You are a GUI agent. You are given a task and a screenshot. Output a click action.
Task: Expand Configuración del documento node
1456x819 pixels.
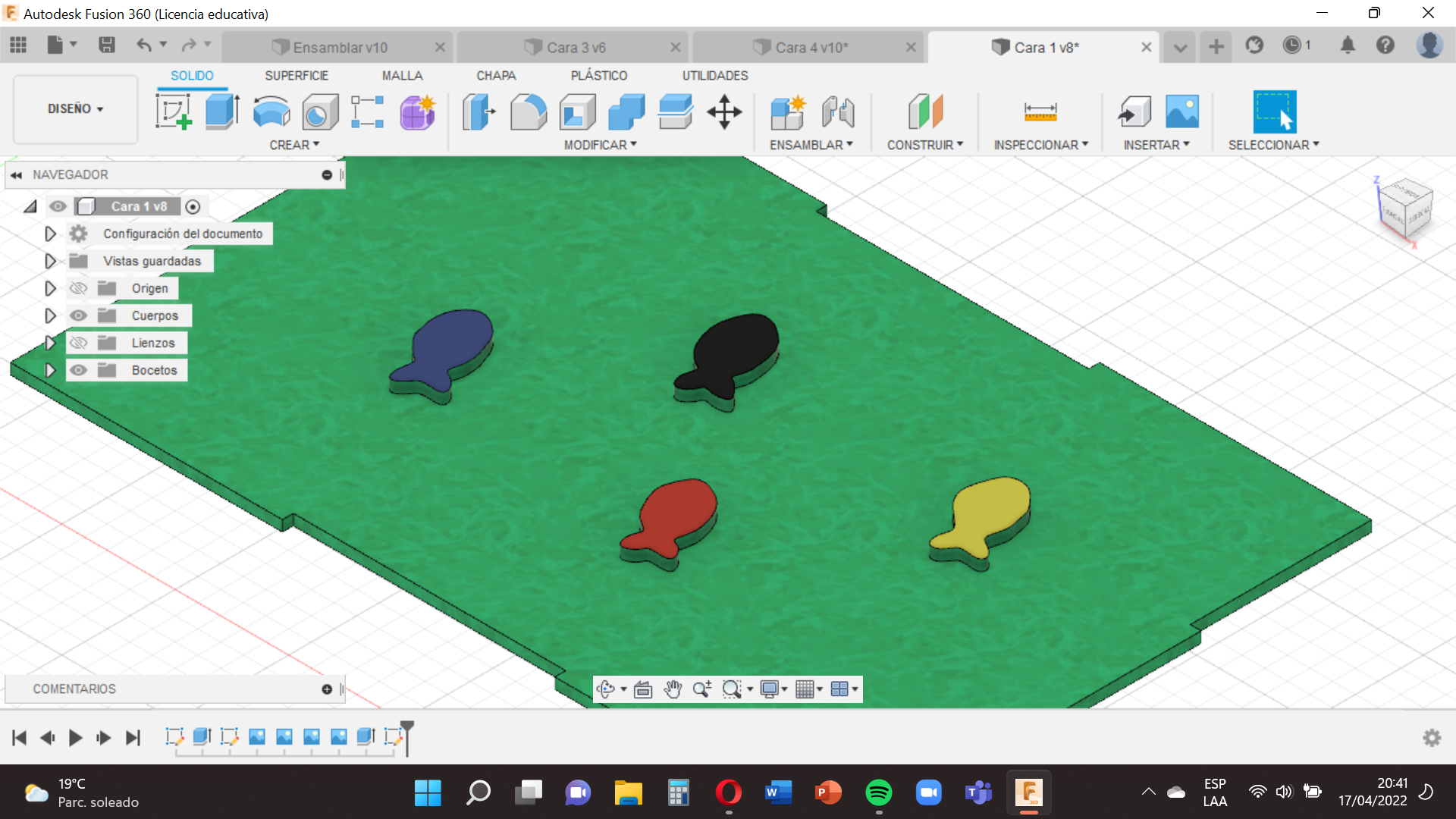pyautogui.click(x=50, y=234)
